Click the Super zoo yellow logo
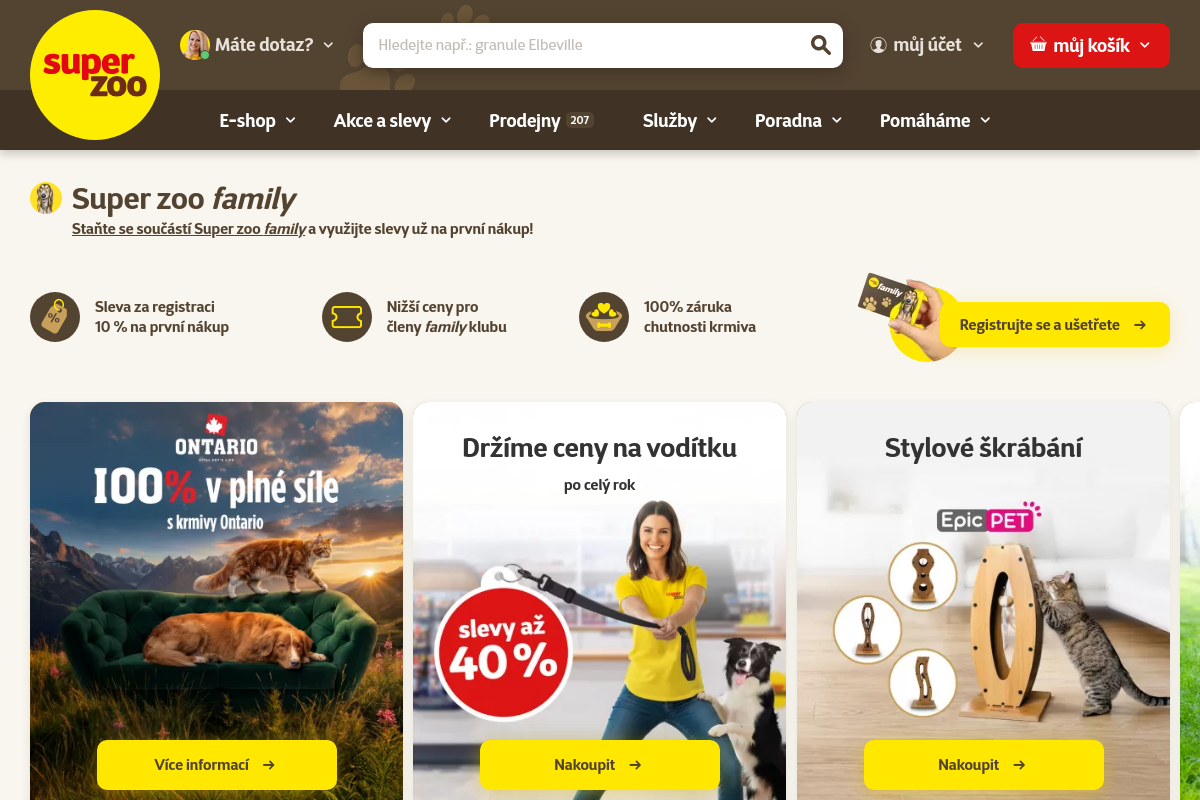Screen dimensions: 1200x800 (95, 75)
